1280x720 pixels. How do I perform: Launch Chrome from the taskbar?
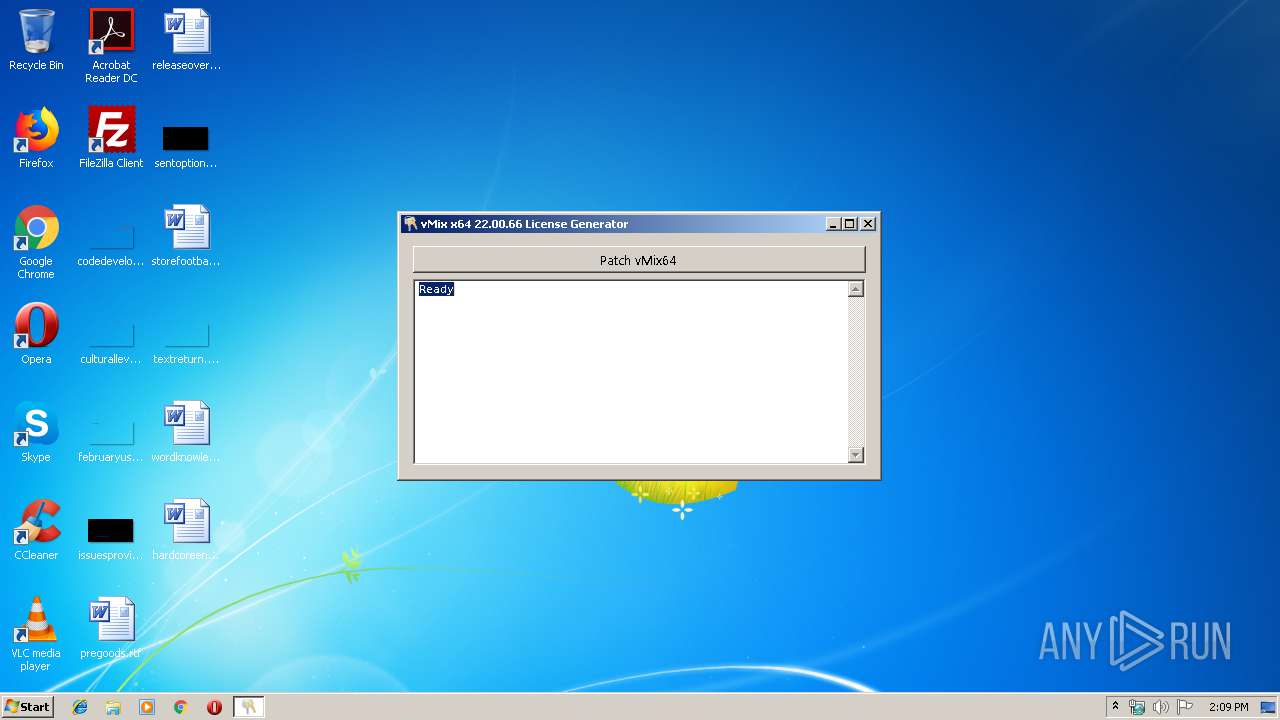(181, 707)
